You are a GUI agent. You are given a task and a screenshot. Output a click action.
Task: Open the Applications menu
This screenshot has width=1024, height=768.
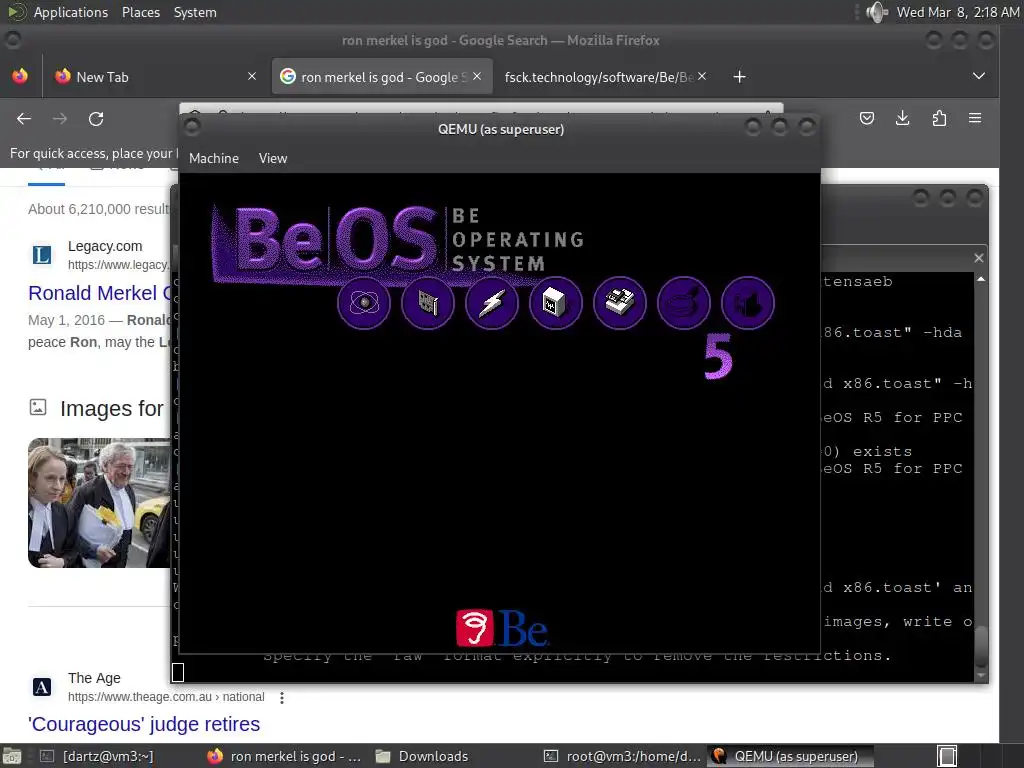71,12
